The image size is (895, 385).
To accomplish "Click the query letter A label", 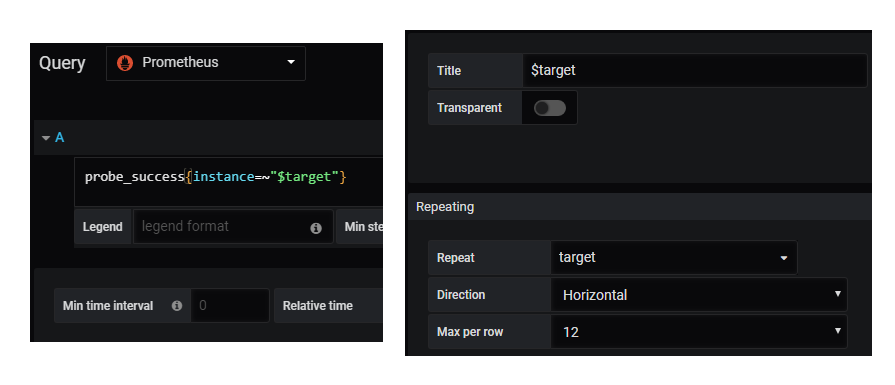I will tap(59, 137).
